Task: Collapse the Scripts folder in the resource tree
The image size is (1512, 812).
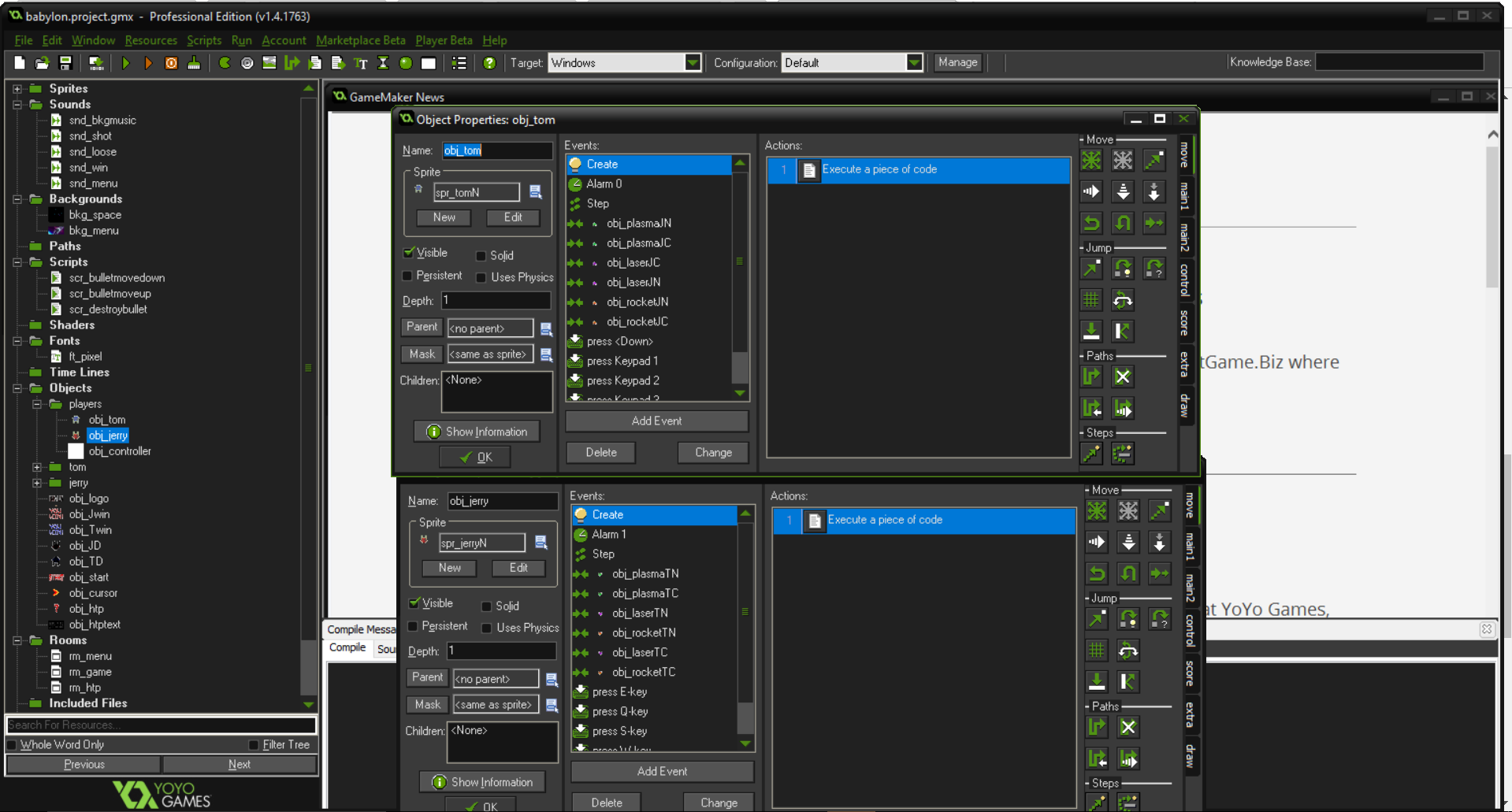Action: 17,262
